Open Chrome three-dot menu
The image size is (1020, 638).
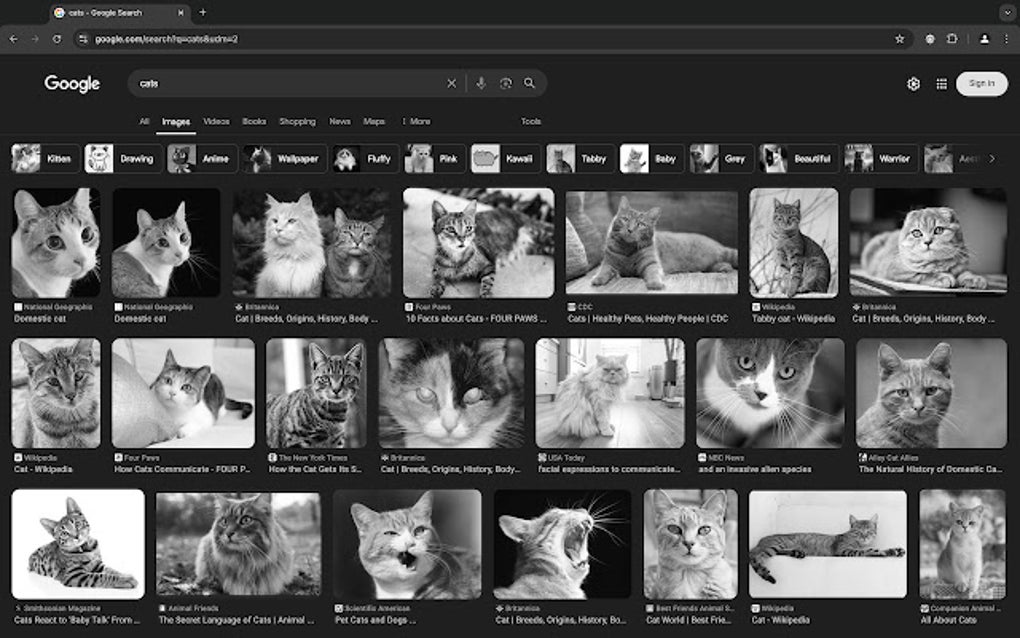tap(1006, 39)
